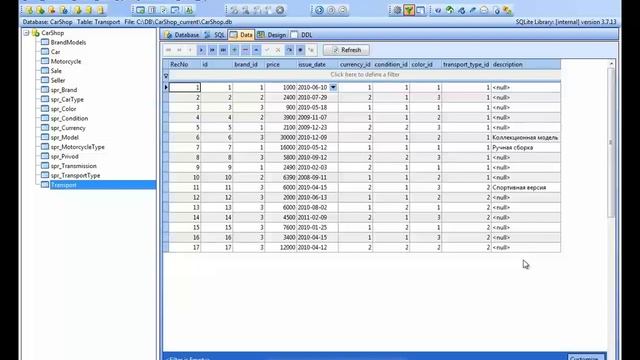Click the transport_type_id column header
The image size is (640, 360).
click(466, 64)
